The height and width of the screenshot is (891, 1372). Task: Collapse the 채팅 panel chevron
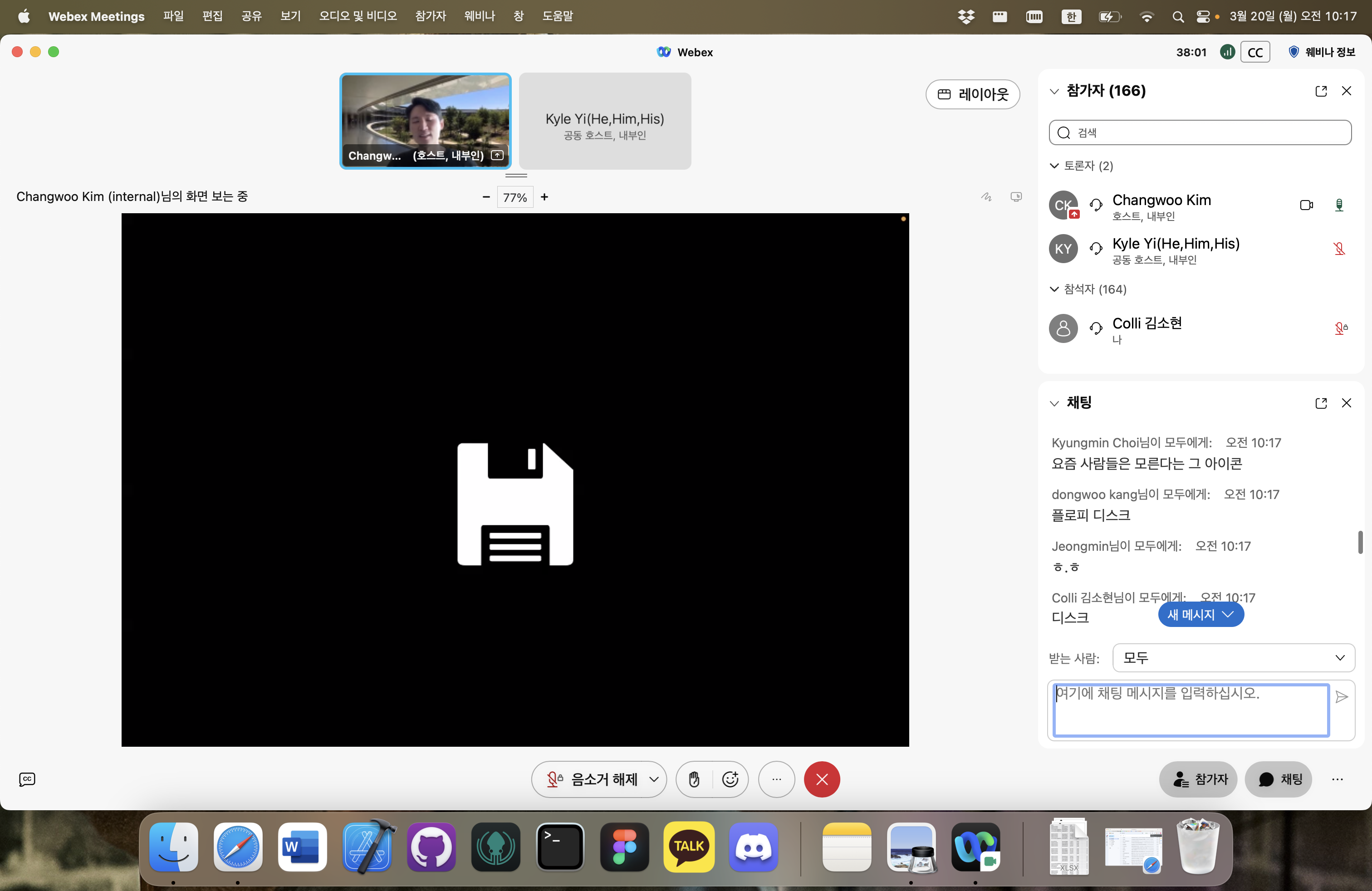[1054, 403]
